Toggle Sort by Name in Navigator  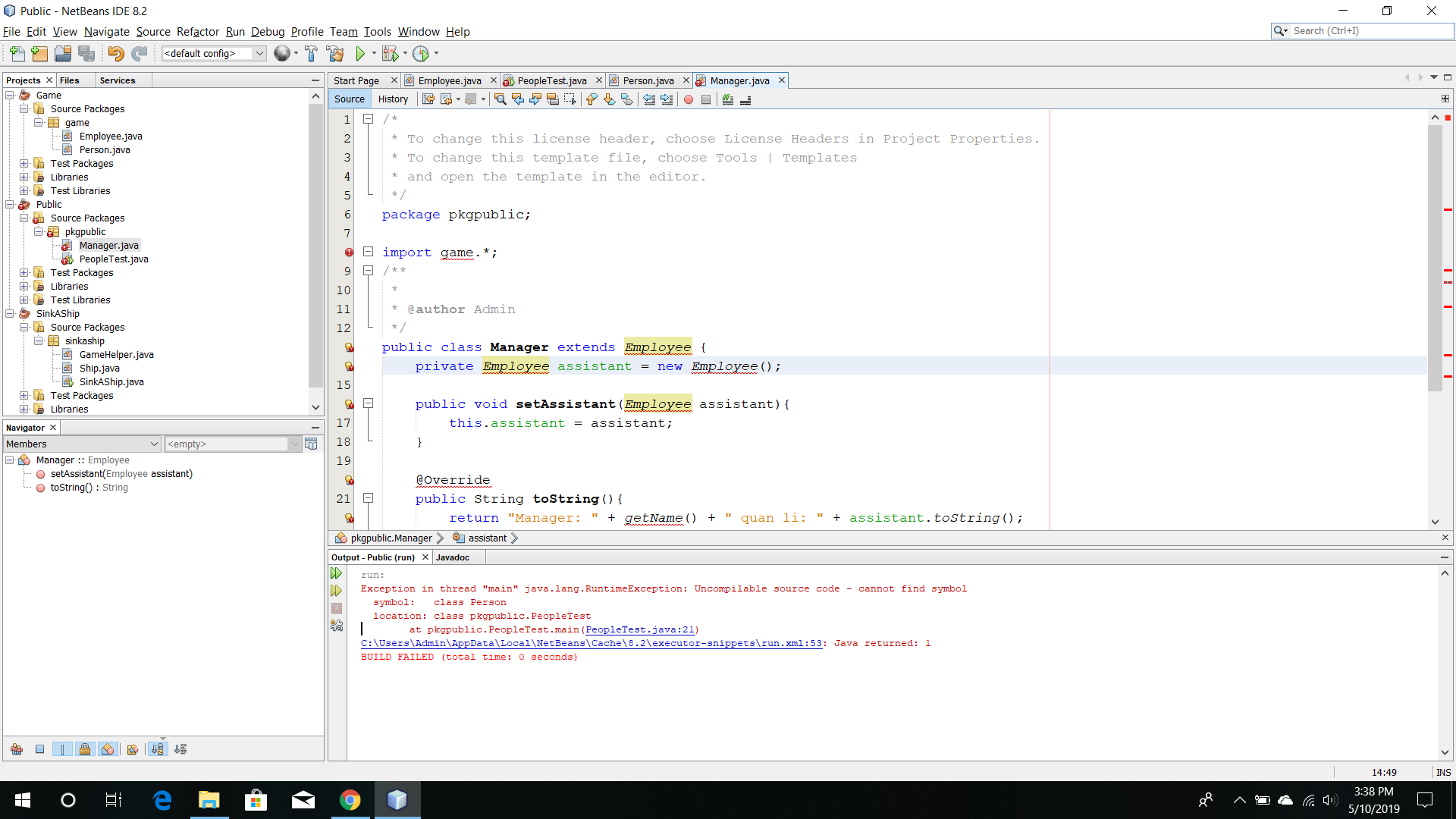[157, 749]
